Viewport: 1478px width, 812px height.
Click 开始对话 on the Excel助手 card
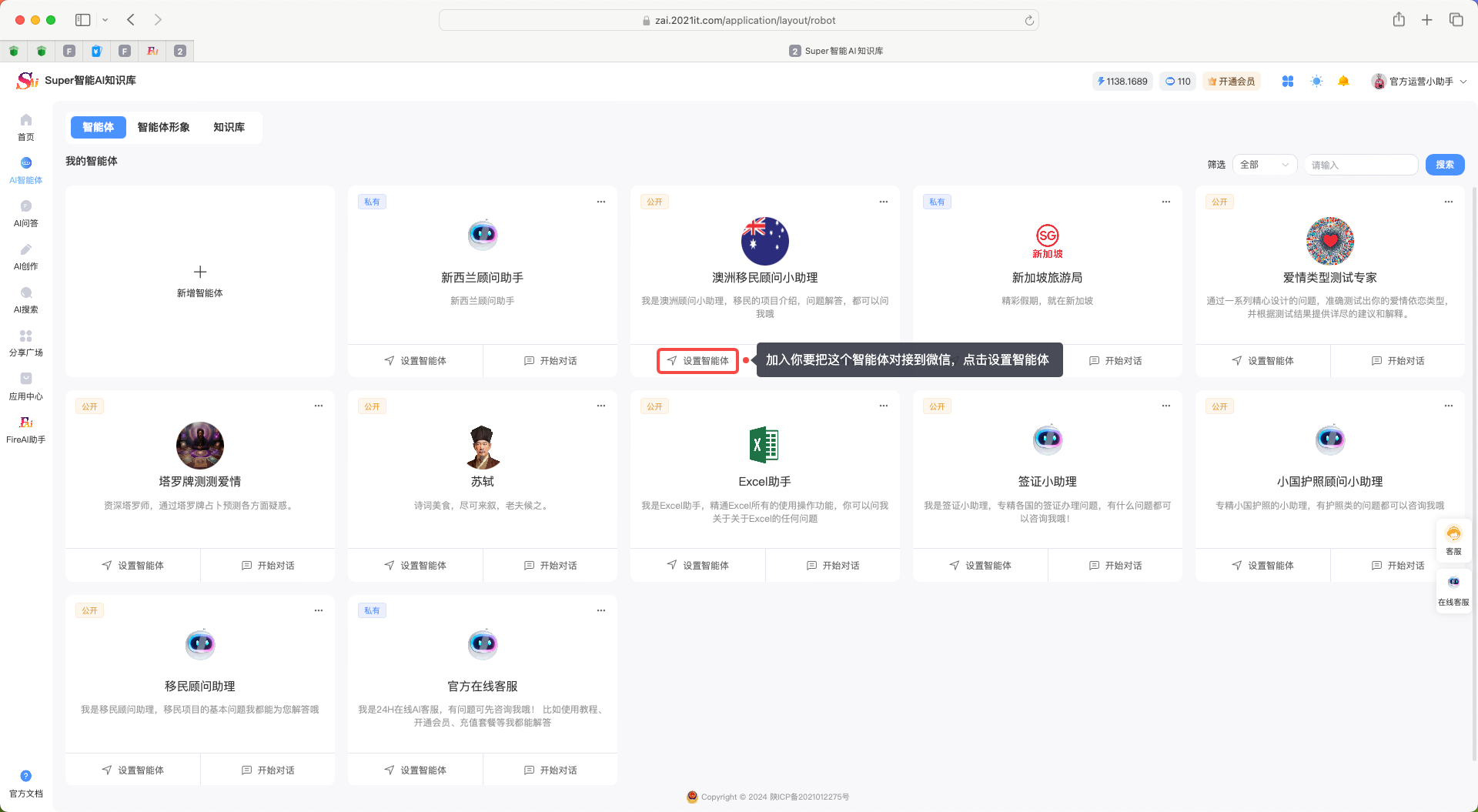832,566
